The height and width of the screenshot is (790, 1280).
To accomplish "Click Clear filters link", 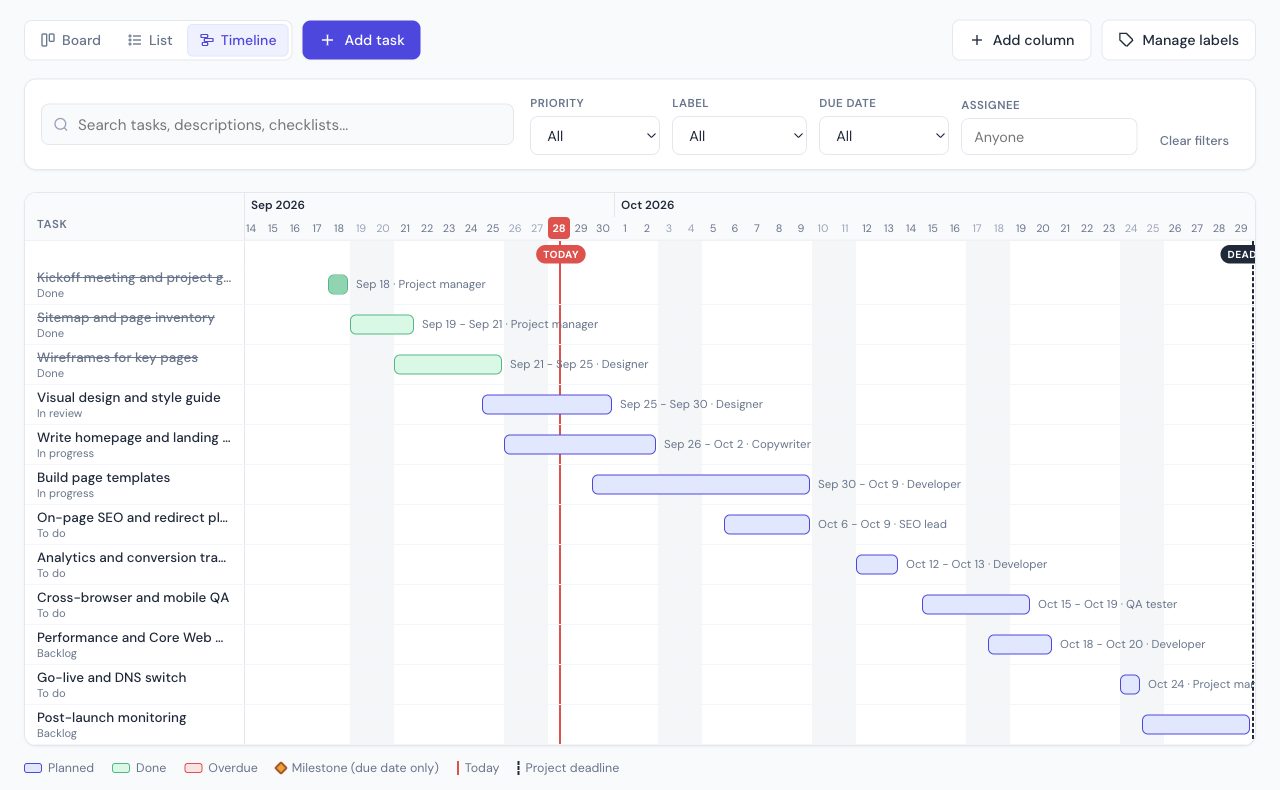I will point(1194,141).
